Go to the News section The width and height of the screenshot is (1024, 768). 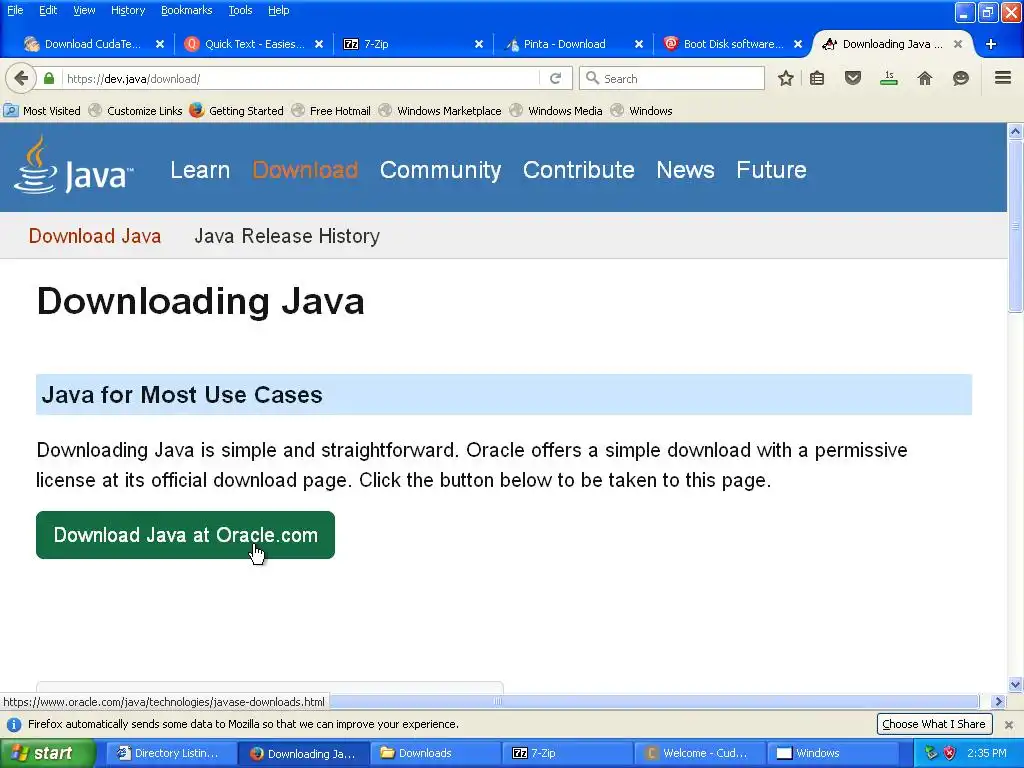click(x=685, y=170)
